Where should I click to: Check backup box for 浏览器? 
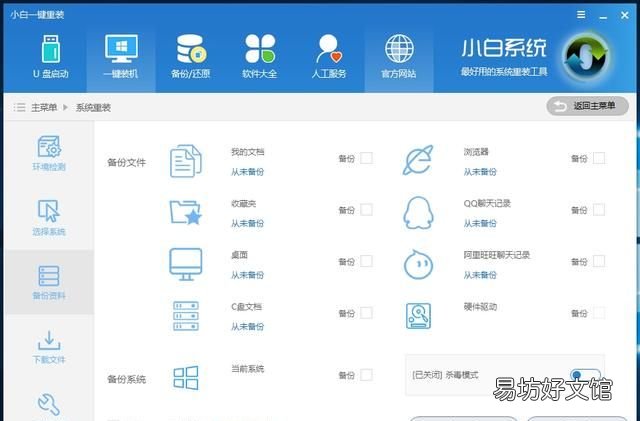(599, 158)
